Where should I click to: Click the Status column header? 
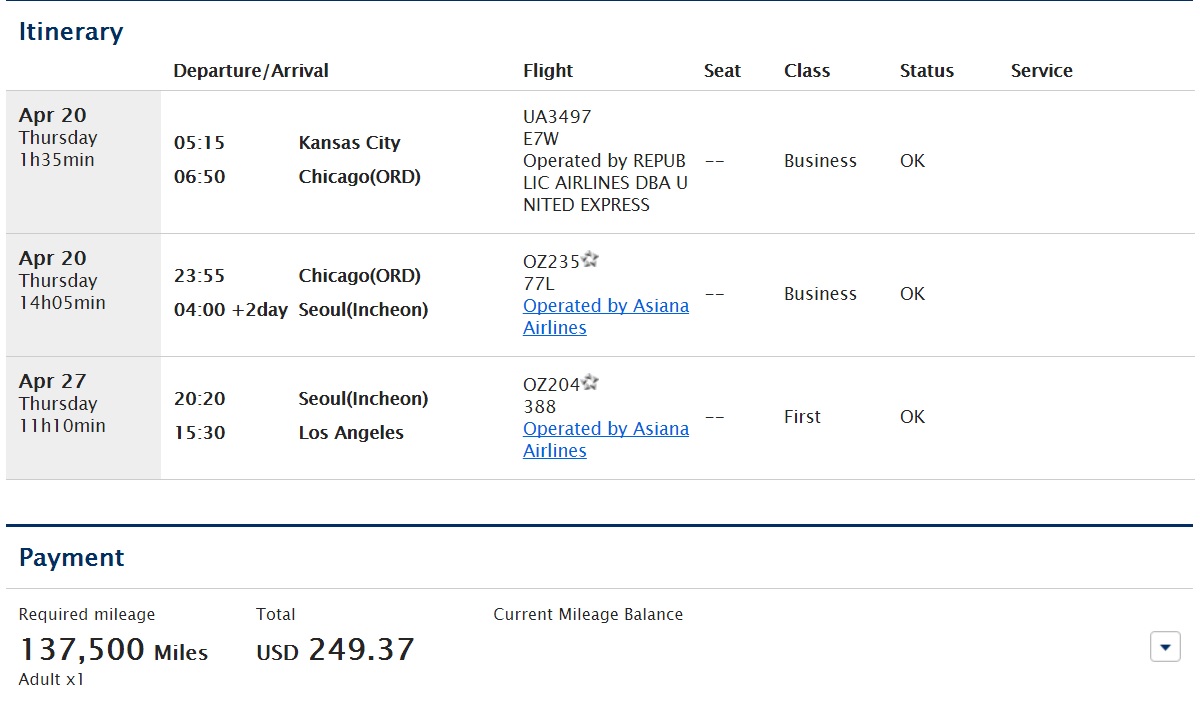[x=927, y=71]
